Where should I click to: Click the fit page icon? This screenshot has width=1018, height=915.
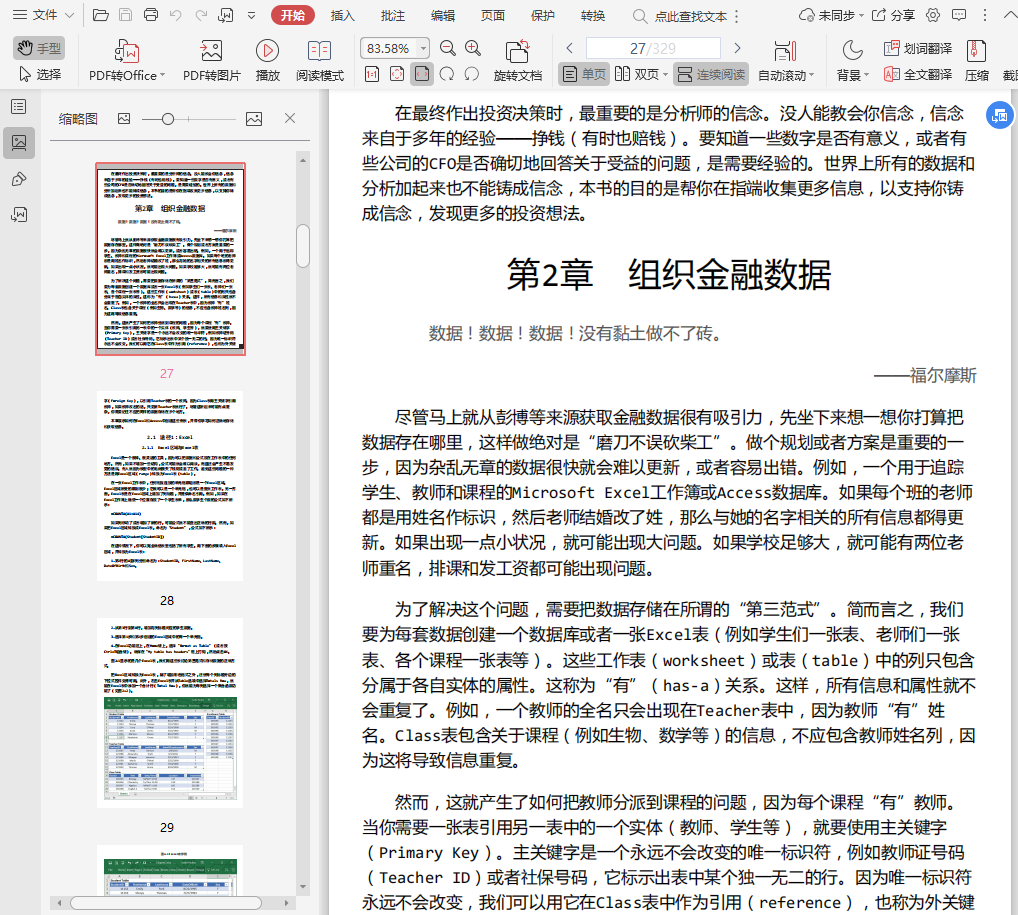pos(397,74)
